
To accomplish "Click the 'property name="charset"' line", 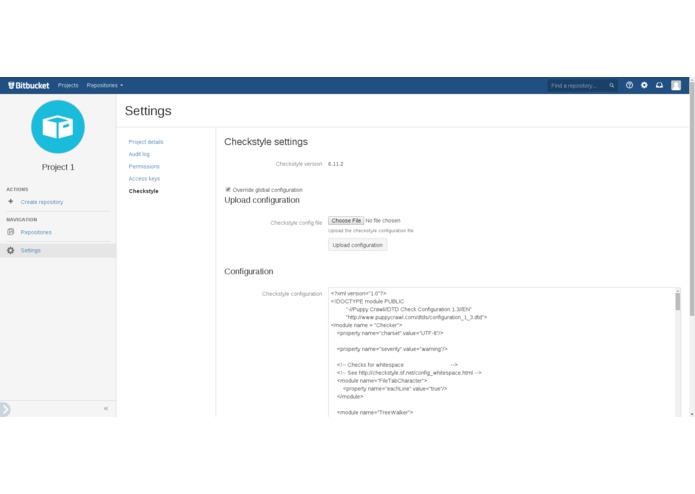I will click(390, 333).
